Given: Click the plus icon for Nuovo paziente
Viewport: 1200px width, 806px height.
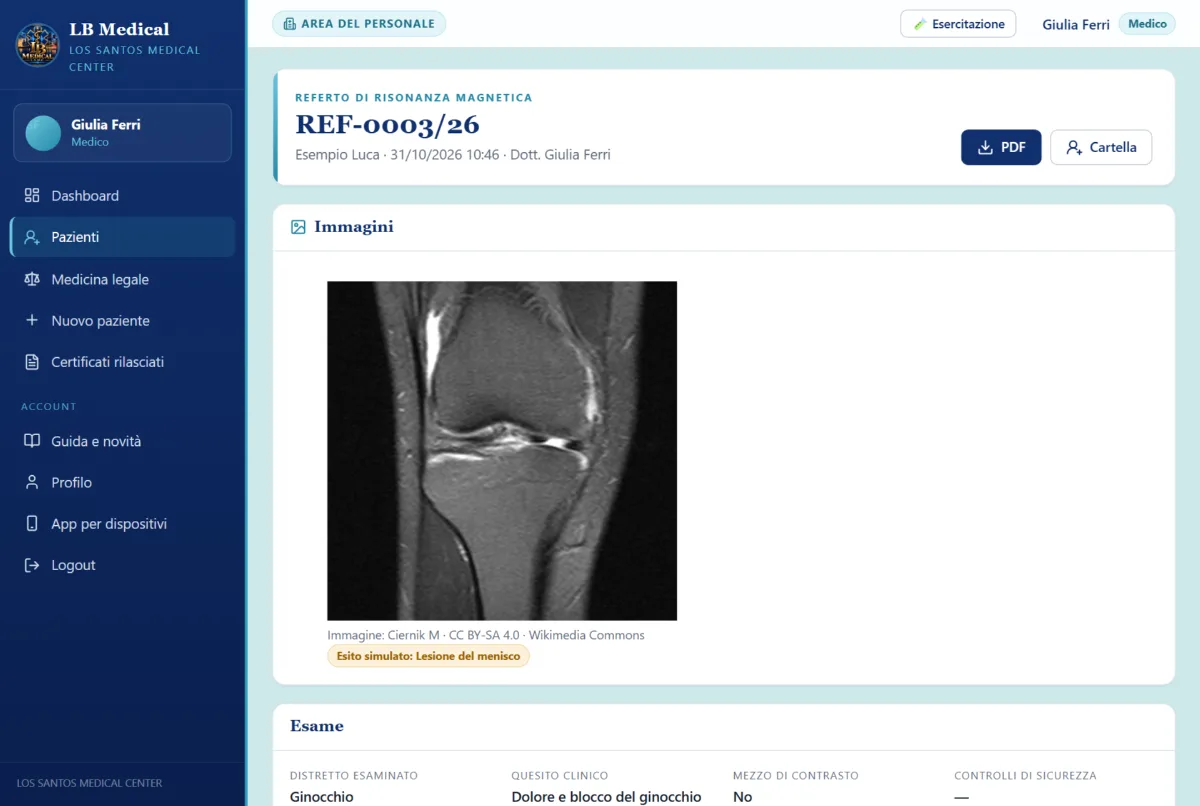Looking at the screenshot, I should pyautogui.click(x=32, y=321).
